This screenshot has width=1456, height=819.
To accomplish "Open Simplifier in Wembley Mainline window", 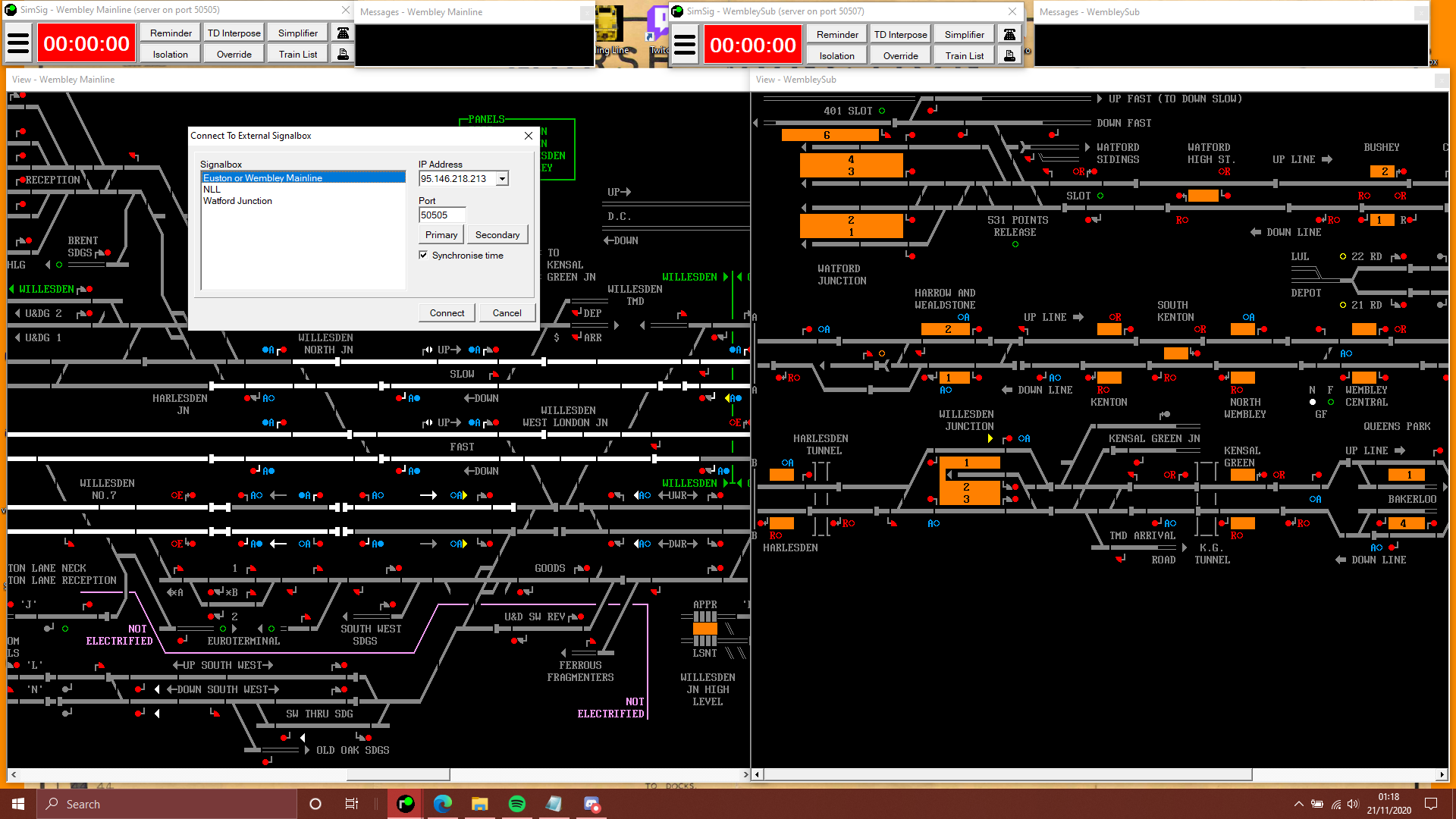I will [x=298, y=33].
